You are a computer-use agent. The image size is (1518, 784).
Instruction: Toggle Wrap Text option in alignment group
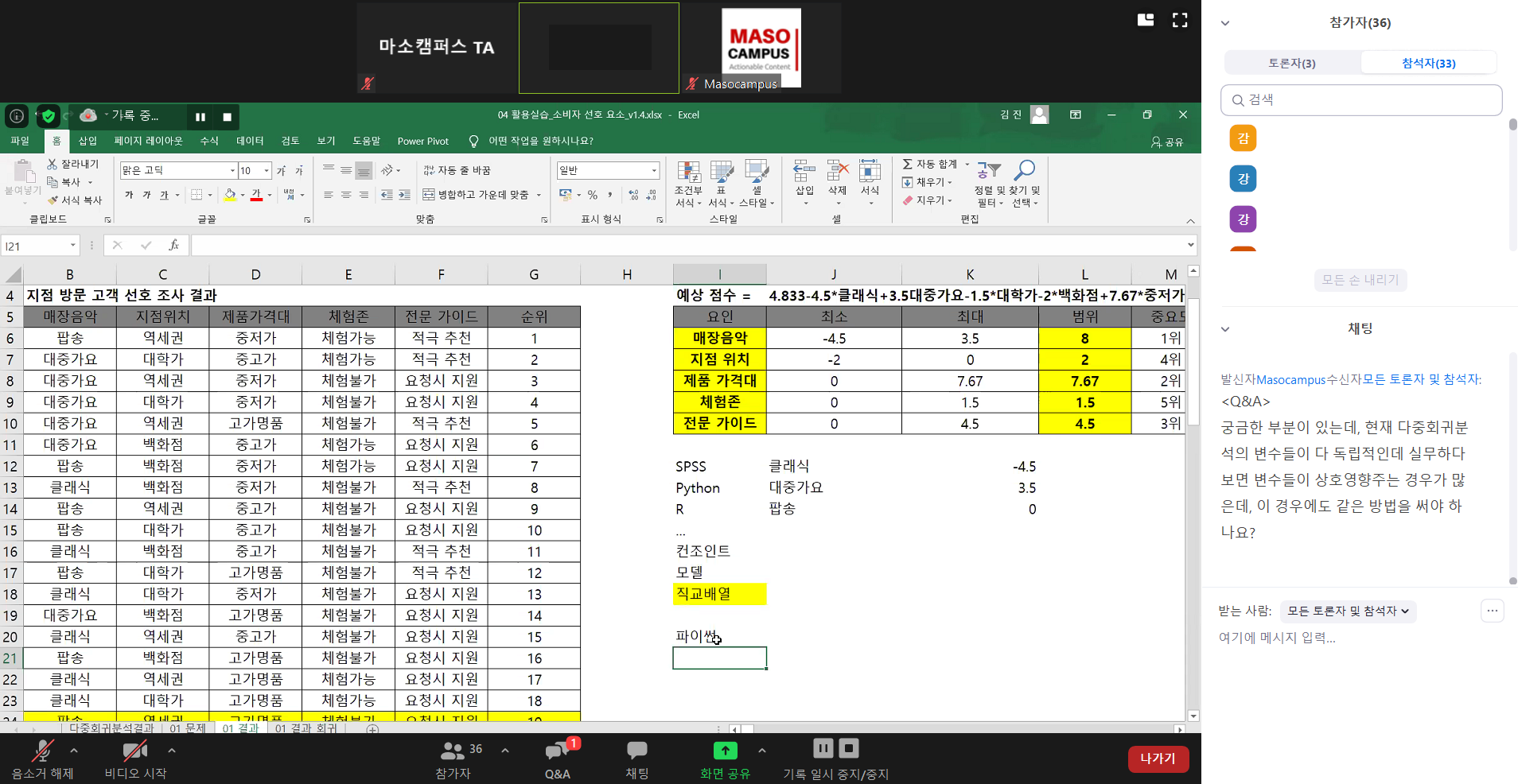(x=429, y=171)
